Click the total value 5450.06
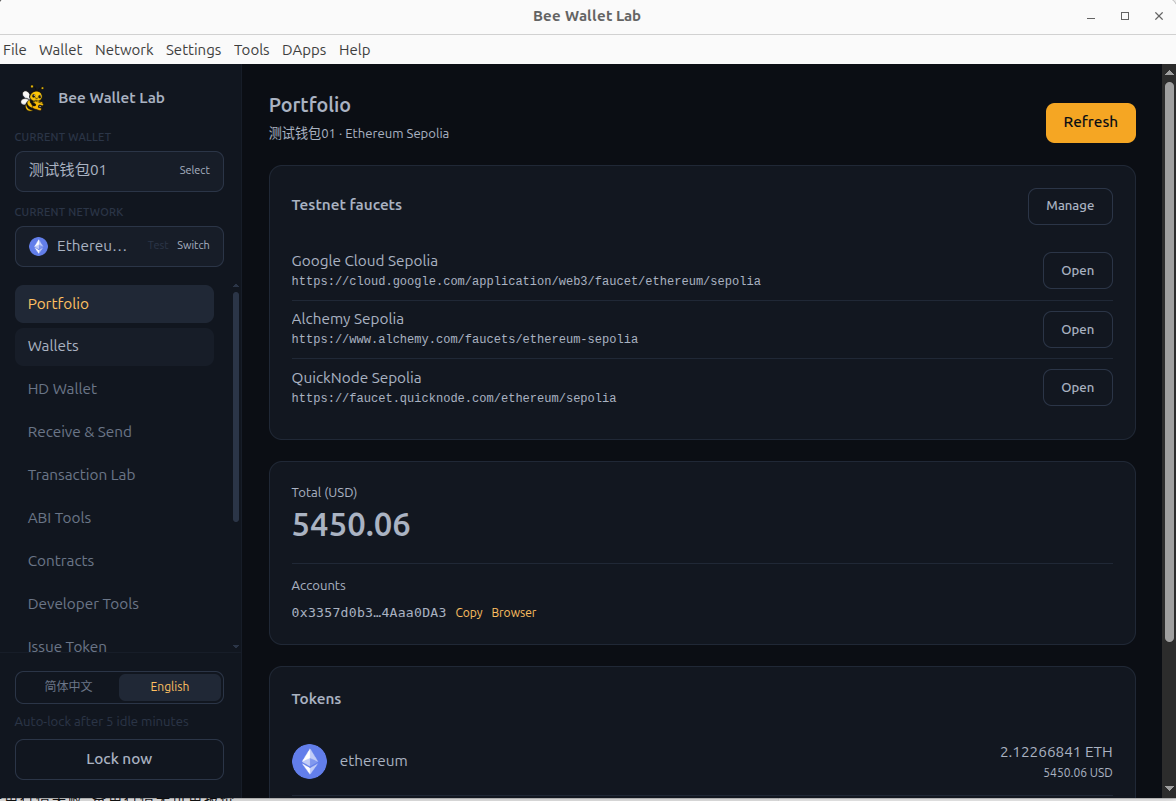The width and height of the screenshot is (1176, 801). (351, 525)
